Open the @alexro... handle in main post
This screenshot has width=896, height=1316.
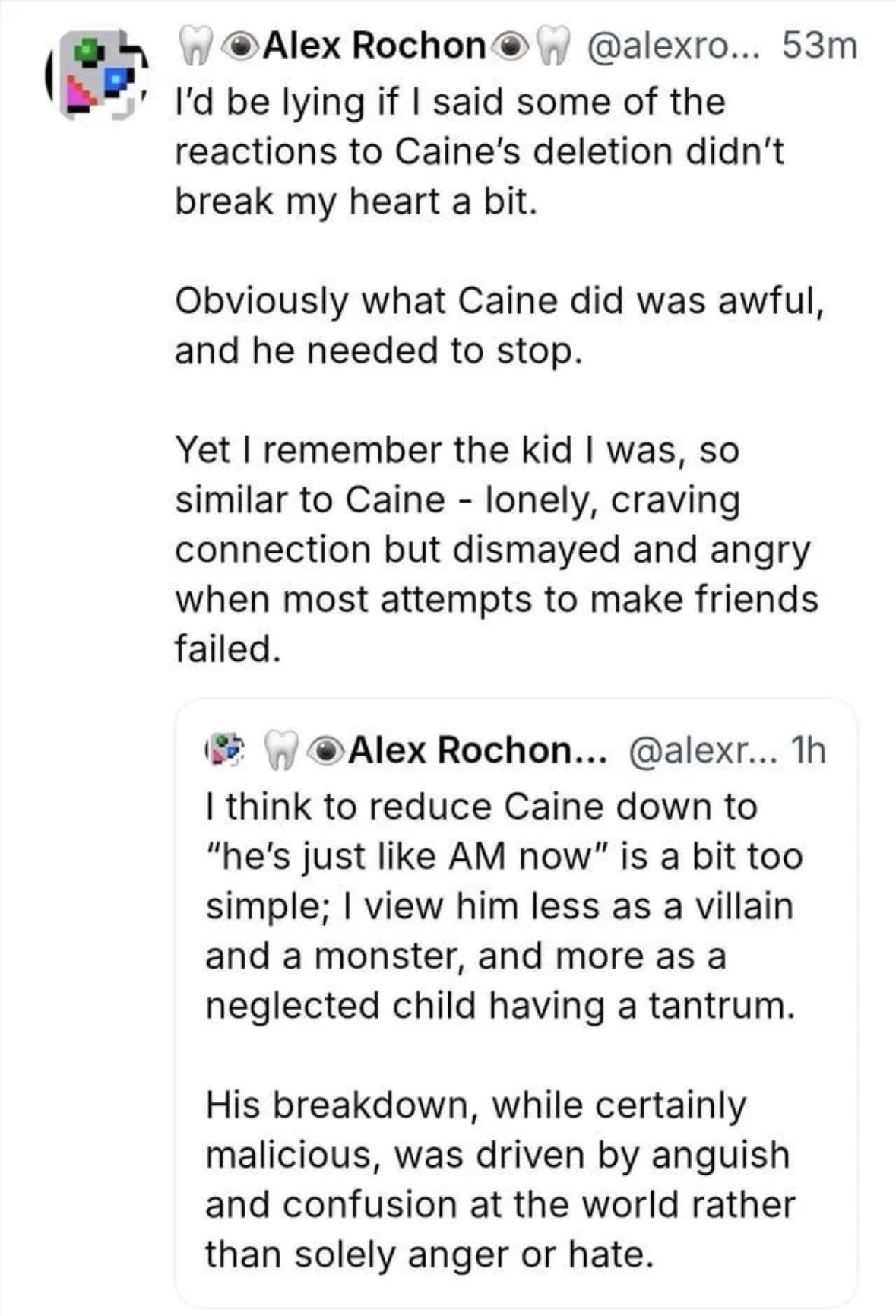tap(673, 46)
